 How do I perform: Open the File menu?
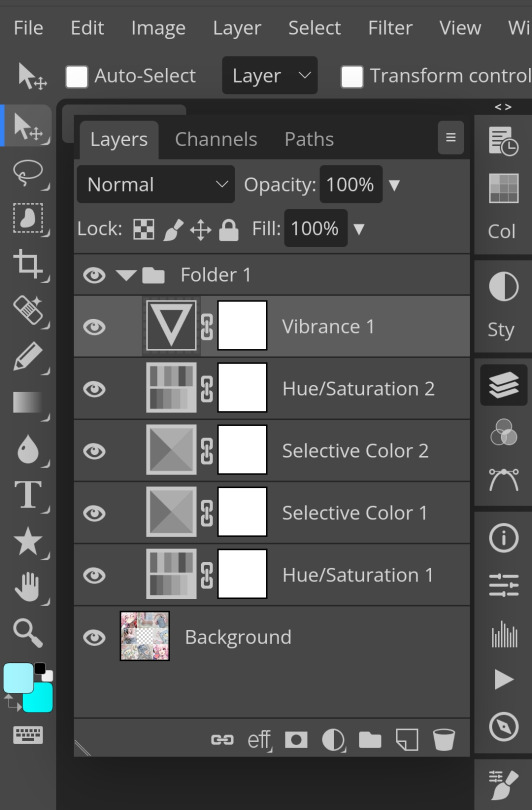click(28, 28)
